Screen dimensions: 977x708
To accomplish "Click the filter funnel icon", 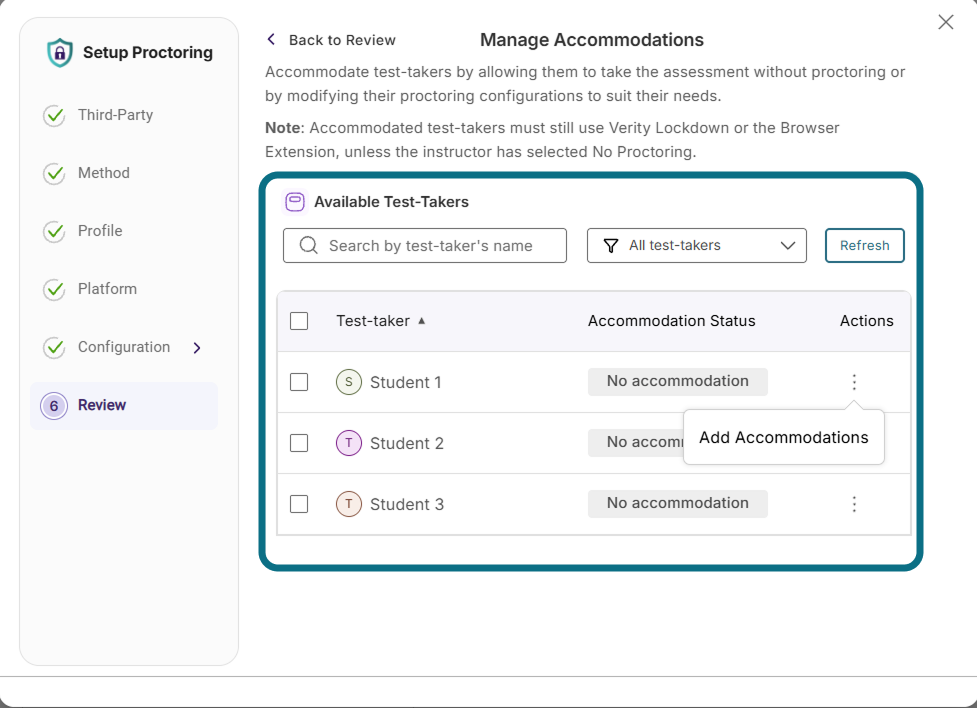I will click(611, 246).
